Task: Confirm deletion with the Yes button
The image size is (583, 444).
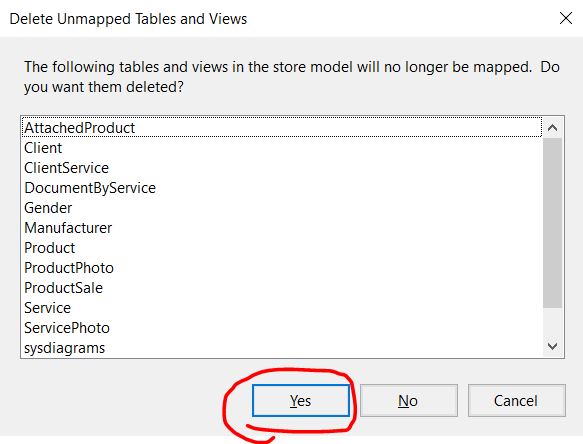Action: click(x=301, y=400)
